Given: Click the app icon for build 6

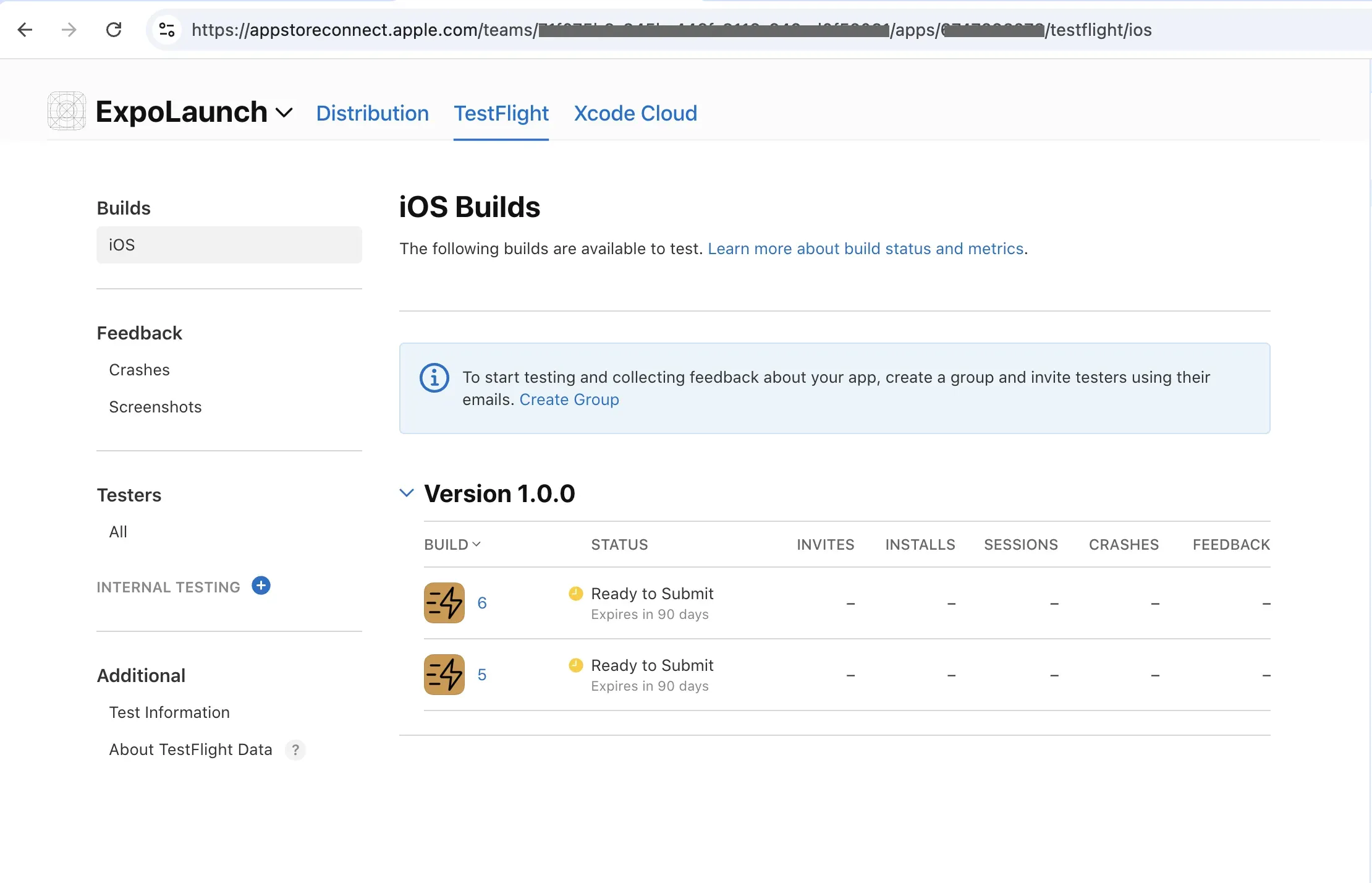Looking at the screenshot, I should click(444, 603).
